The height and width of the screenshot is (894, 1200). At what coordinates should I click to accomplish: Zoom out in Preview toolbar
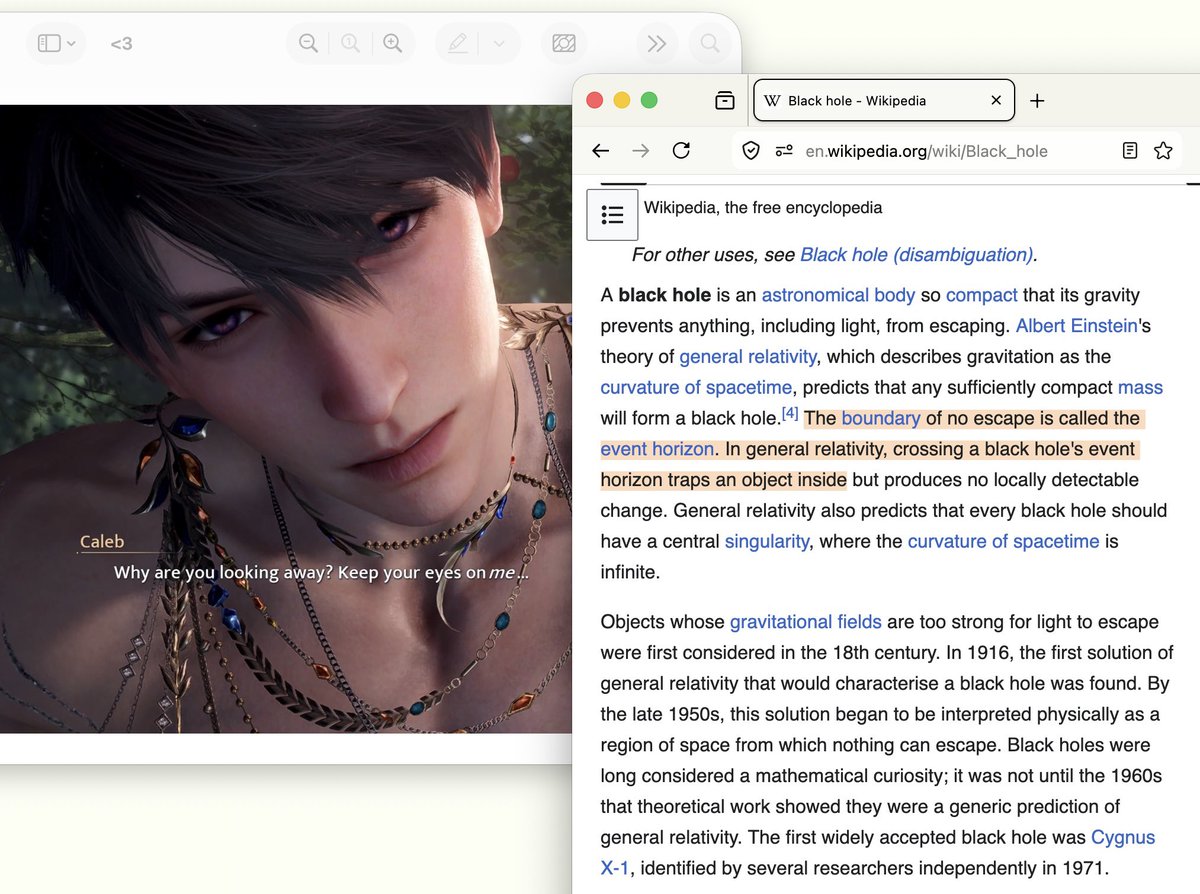tap(308, 43)
